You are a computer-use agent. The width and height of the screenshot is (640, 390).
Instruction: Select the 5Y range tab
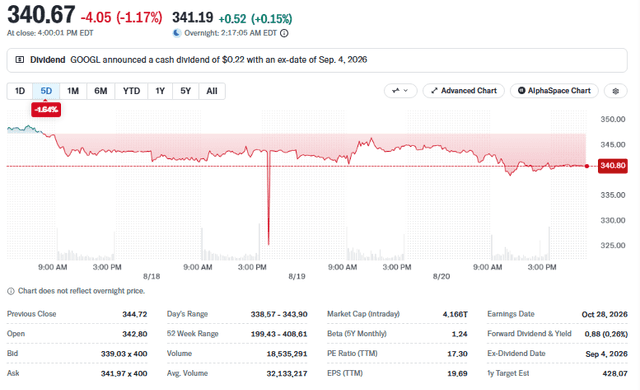coord(186,91)
